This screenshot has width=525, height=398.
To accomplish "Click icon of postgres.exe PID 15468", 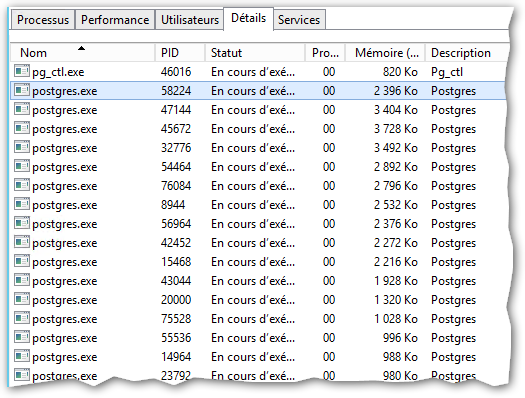I will (22, 261).
